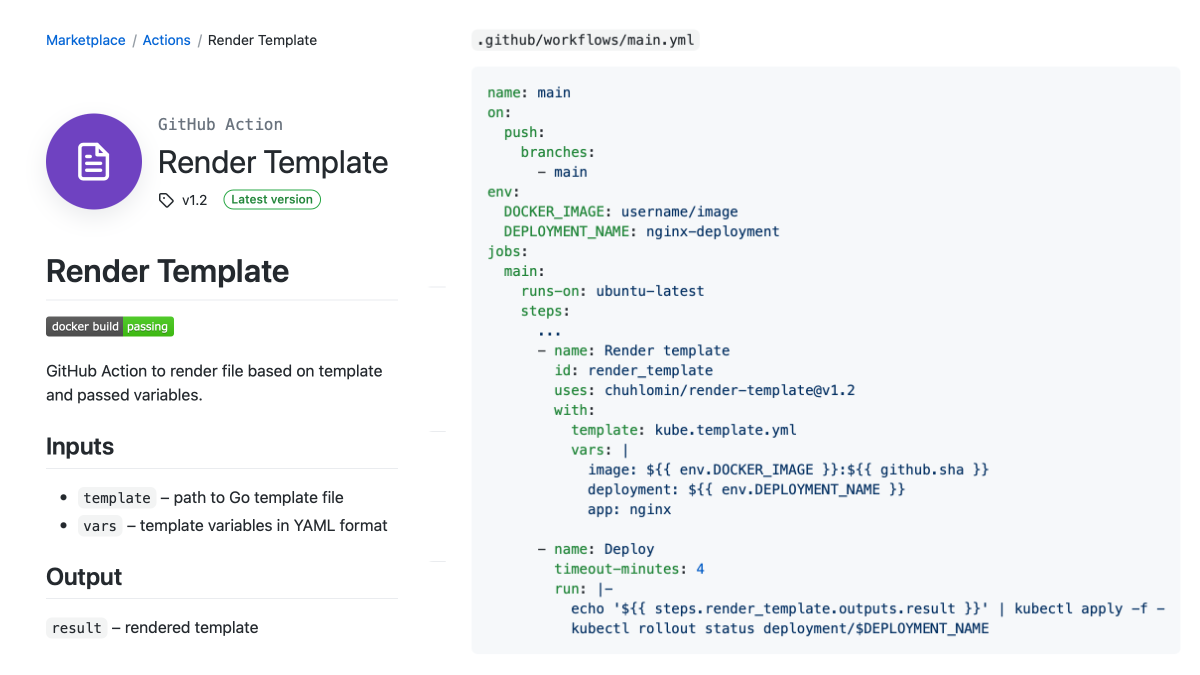Screen dimensions: 1200x675
Task: Click the v1.2 version label
Action: coord(194,199)
